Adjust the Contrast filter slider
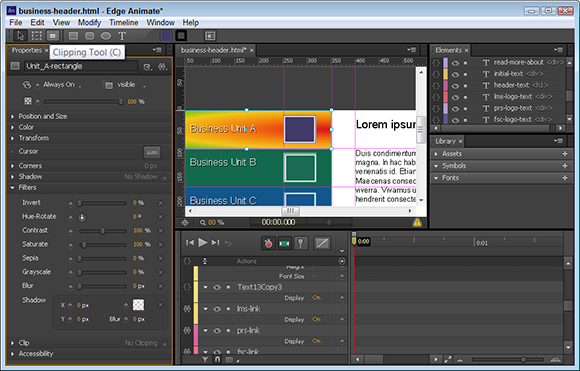The width and height of the screenshot is (580, 371). [103, 231]
